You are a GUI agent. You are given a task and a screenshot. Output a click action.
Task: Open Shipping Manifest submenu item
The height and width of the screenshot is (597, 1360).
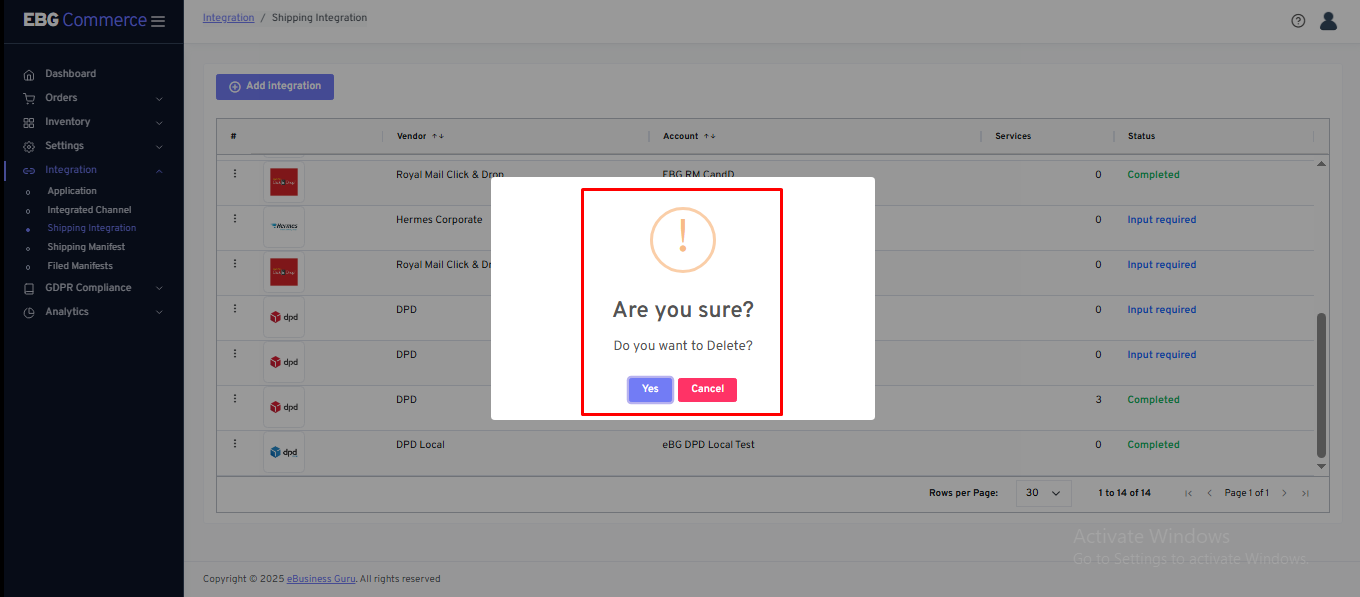pos(86,247)
